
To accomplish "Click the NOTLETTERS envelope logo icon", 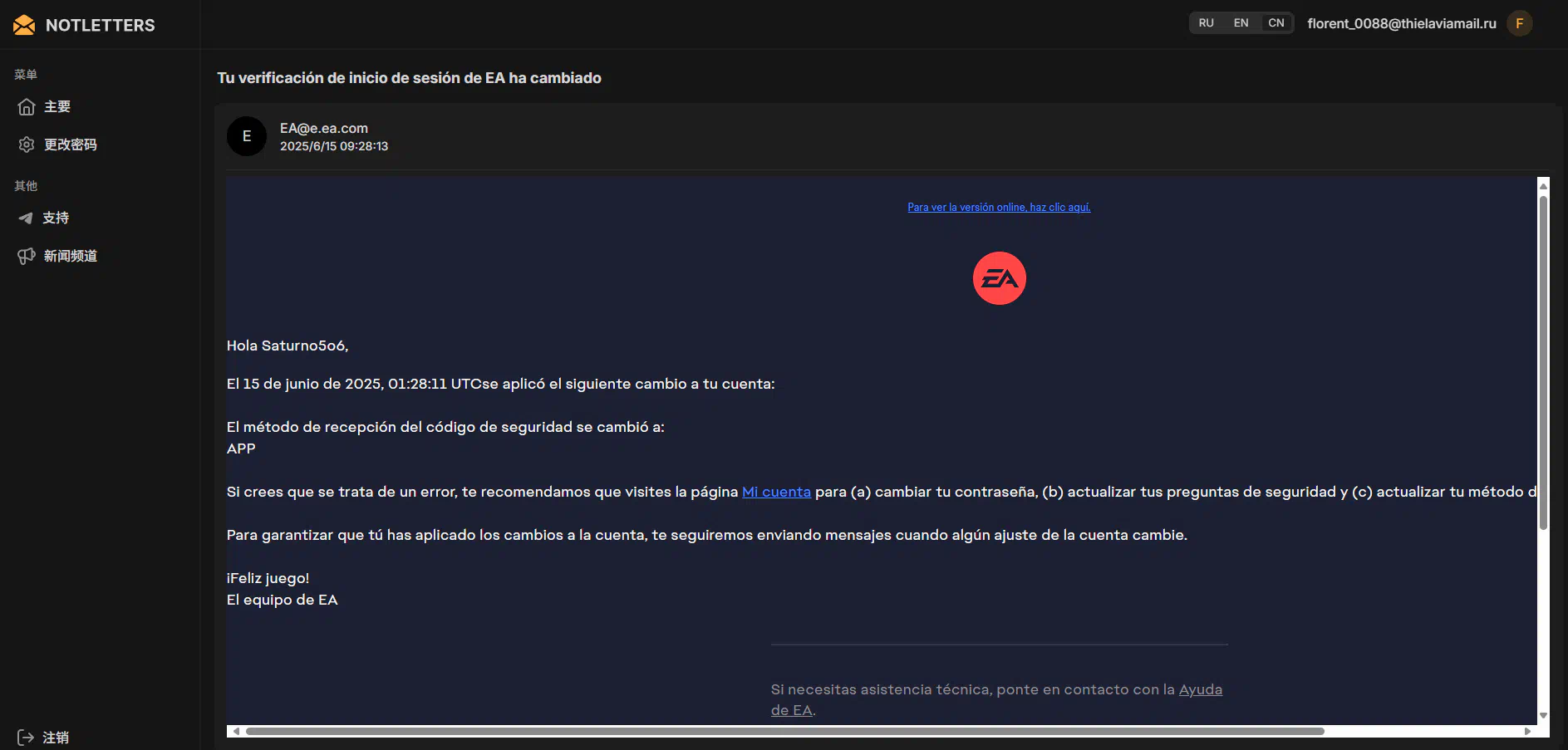I will 24,25.
